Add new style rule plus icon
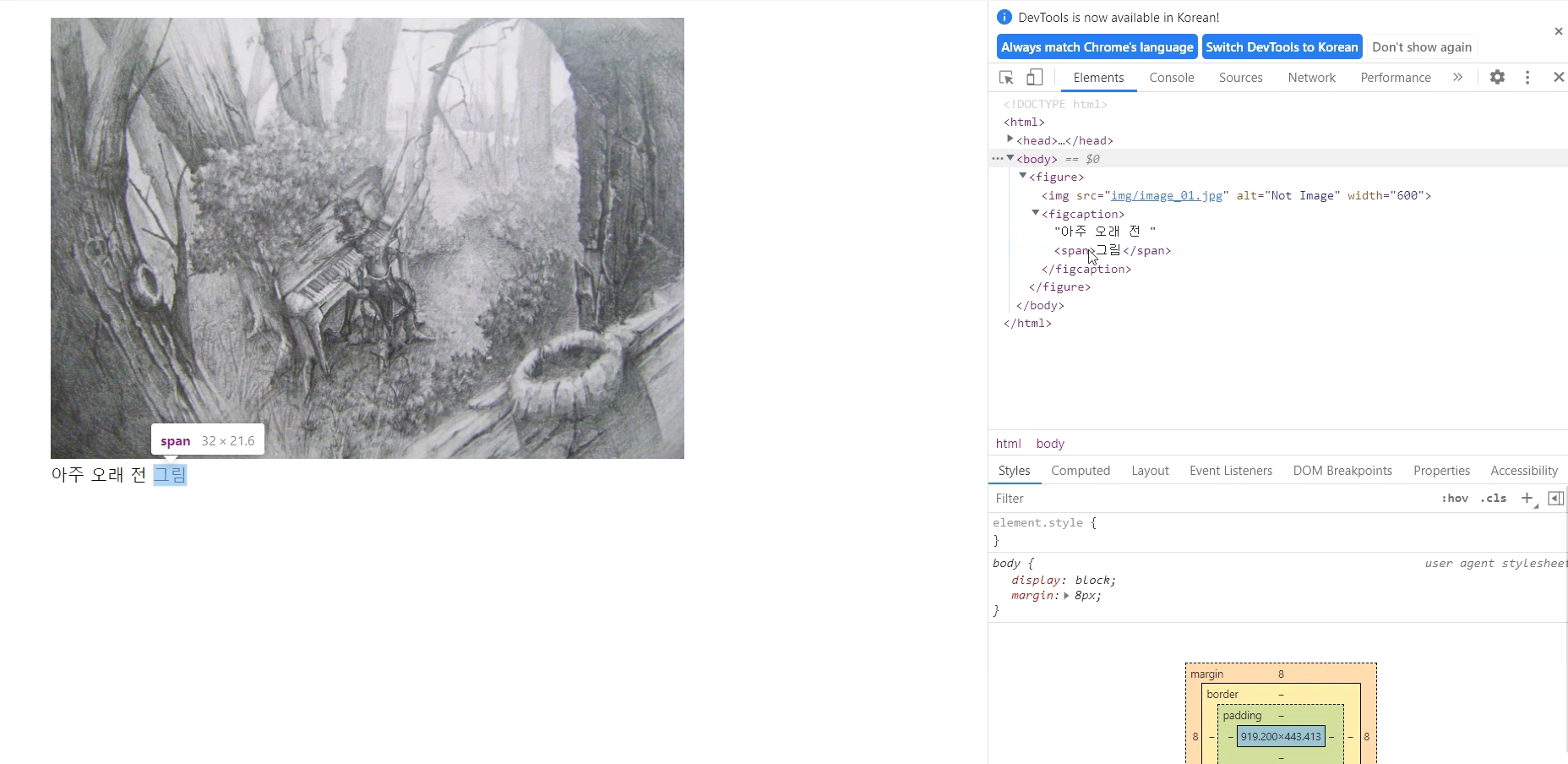 (1527, 498)
